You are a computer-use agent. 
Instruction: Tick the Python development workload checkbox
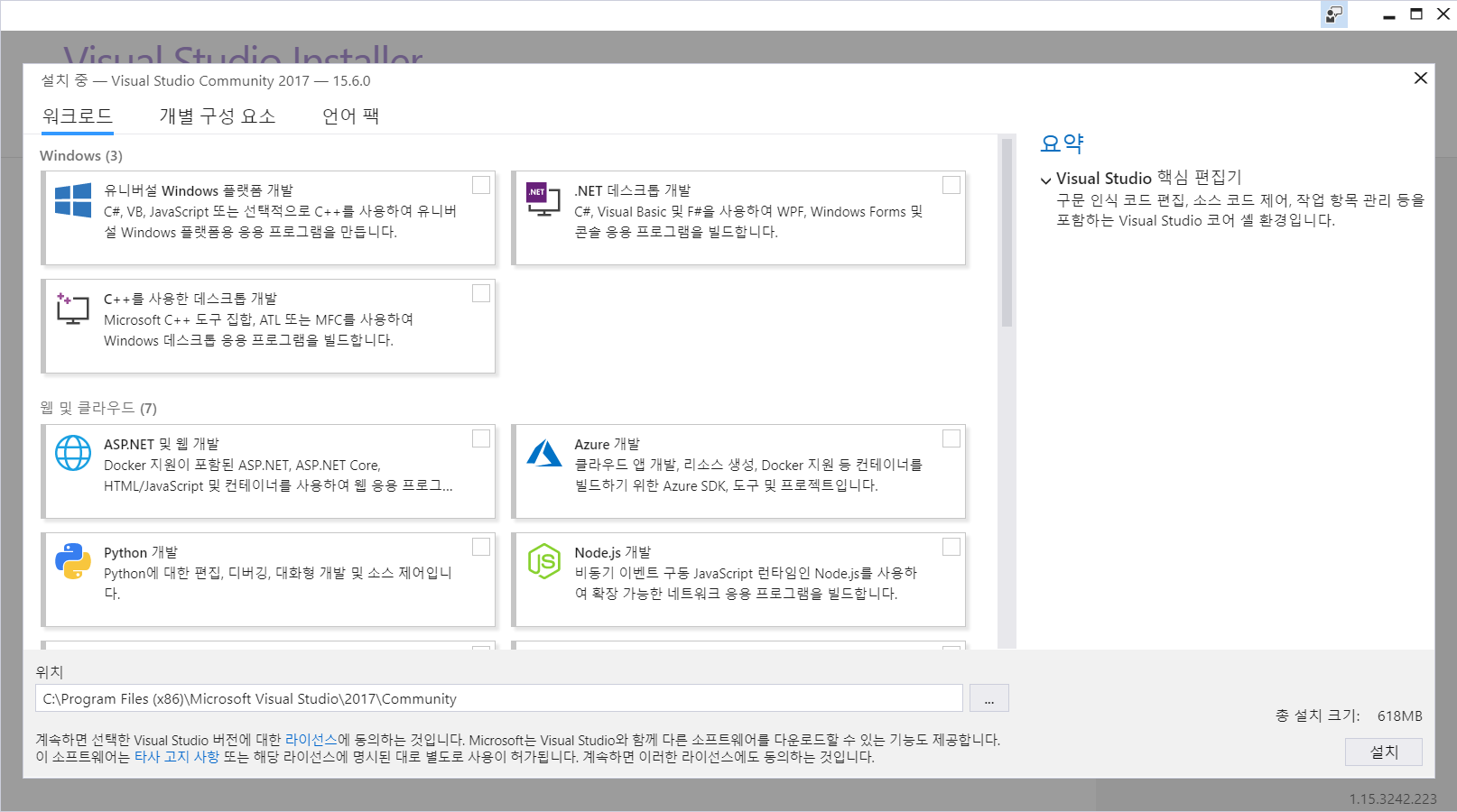481,547
